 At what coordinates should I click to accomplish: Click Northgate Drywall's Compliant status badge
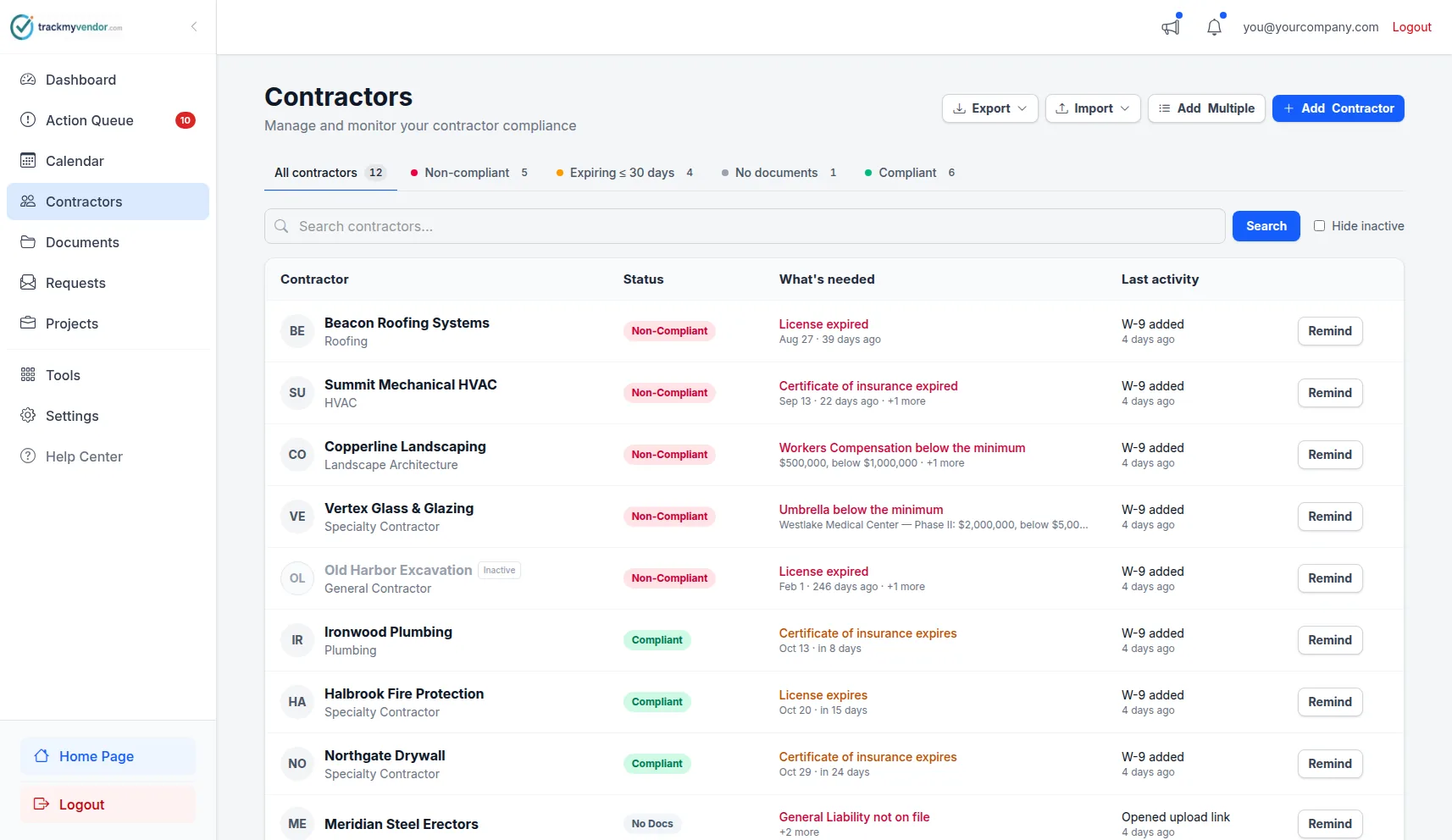(657, 764)
